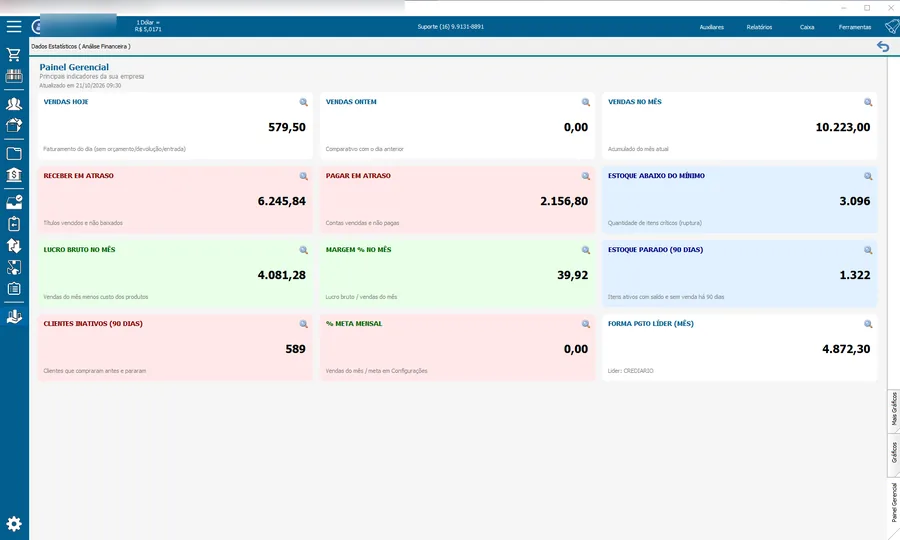The image size is (900, 540).
Task: Open the Relatórios menu
Action: click(x=759, y=27)
